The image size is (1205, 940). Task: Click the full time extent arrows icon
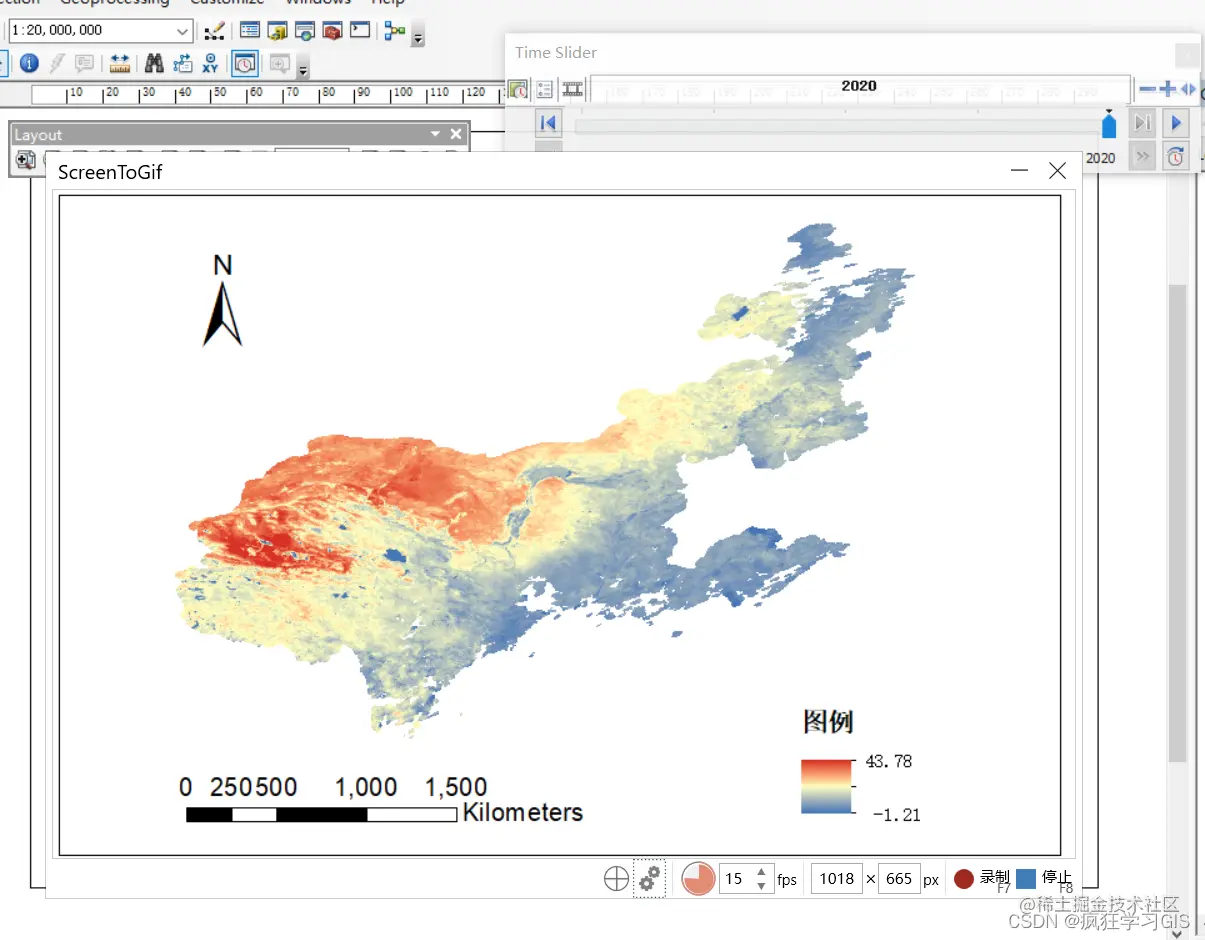point(1188,90)
